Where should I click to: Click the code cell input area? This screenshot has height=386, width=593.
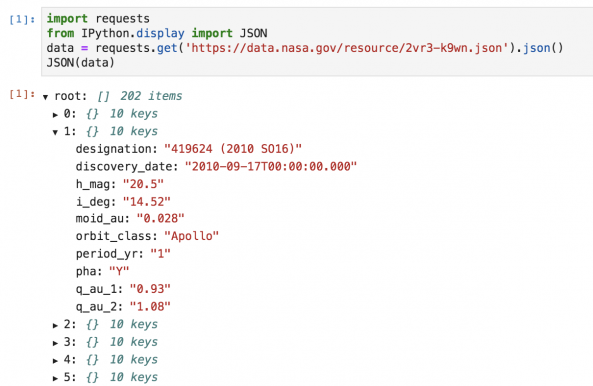(x=317, y=41)
